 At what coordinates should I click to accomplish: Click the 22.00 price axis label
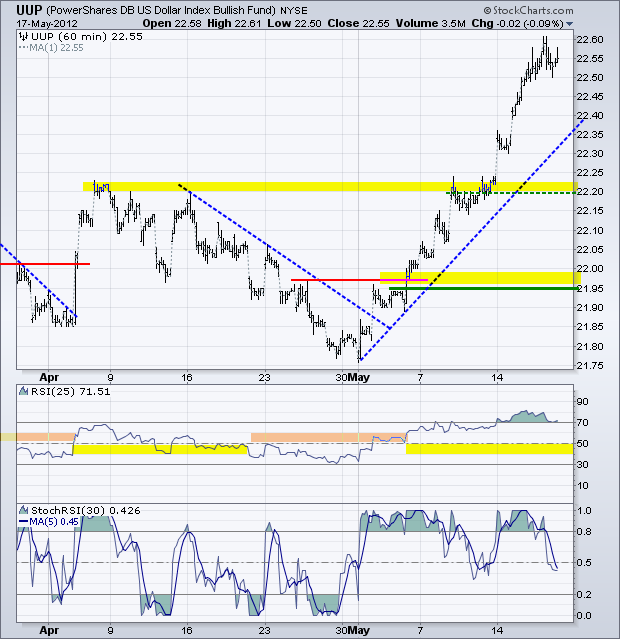point(589,269)
